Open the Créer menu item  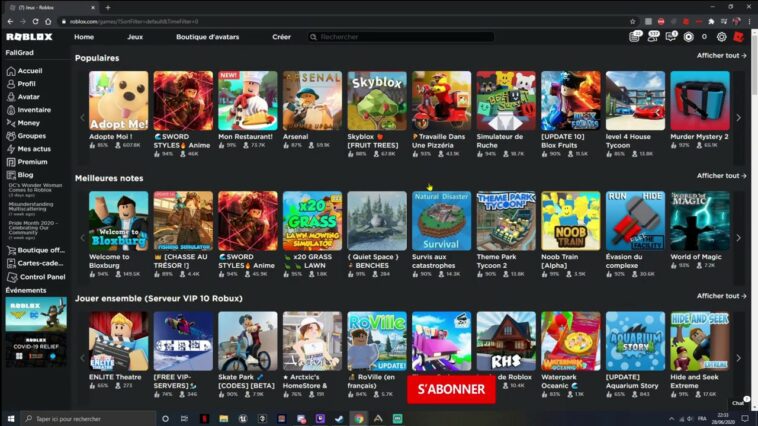(x=281, y=37)
